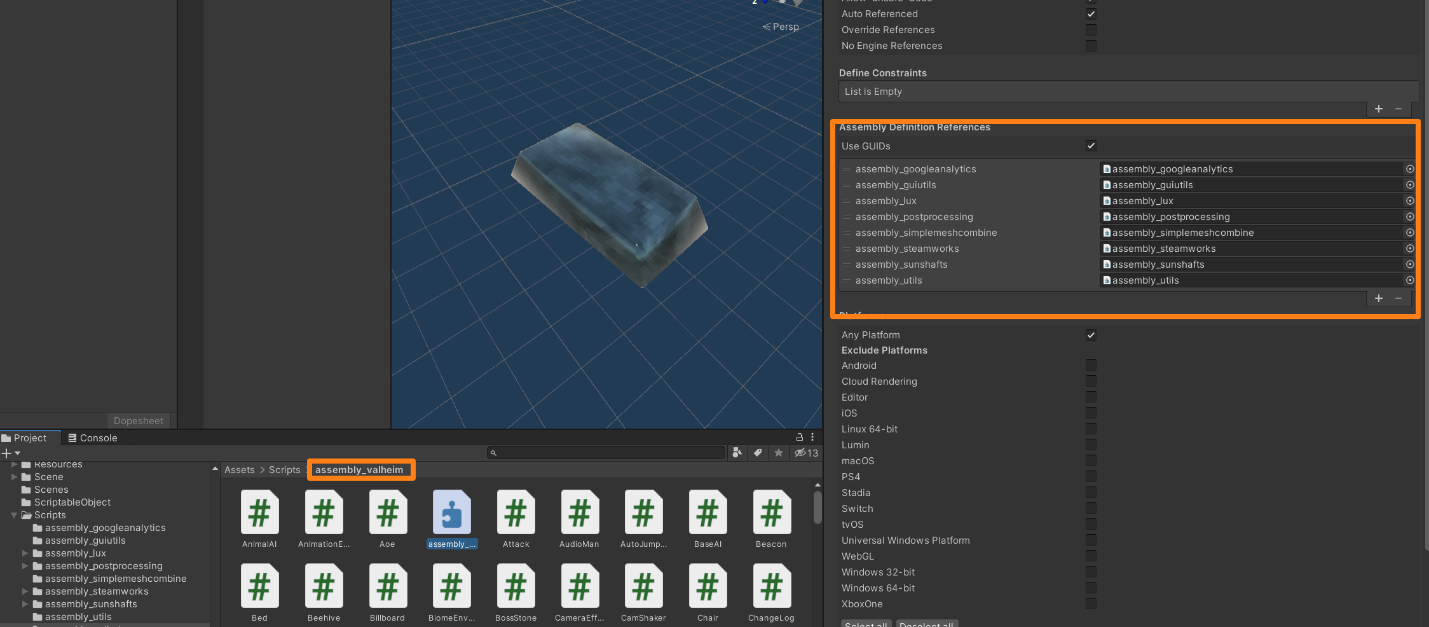Open object picker for assembly_utils reference
This screenshot has height=627, width=1429.
click(x=1410, y=281)
